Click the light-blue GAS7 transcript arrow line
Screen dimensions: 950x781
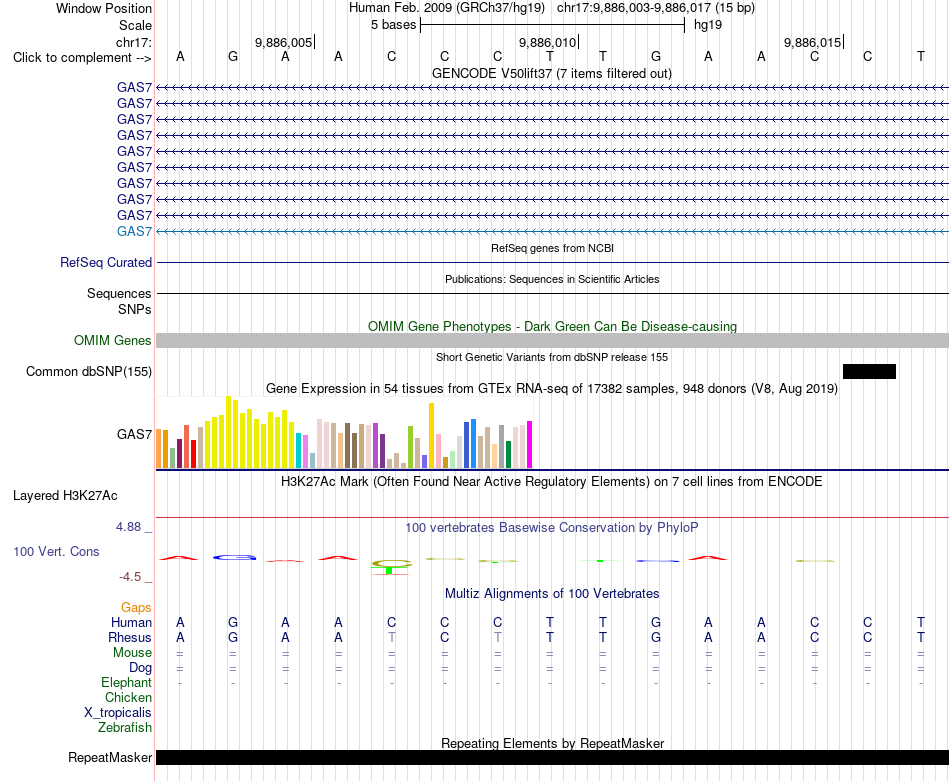pyautogui.click(x=552, y=231)
